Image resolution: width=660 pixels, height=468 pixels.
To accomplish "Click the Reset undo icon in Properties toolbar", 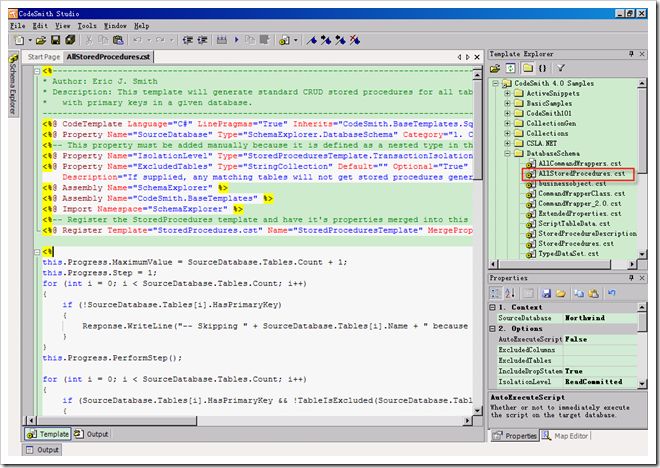I will tap(612, 293).
